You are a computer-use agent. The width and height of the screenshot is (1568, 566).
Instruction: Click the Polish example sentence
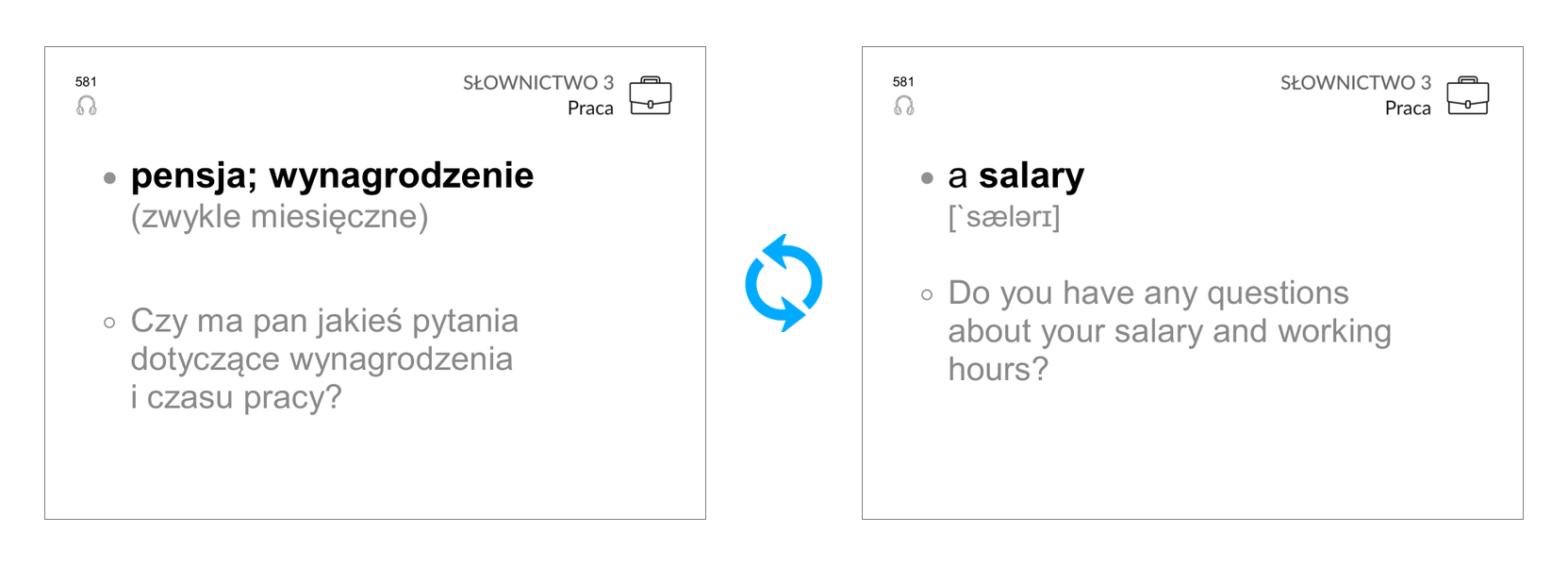coord(324,358)
